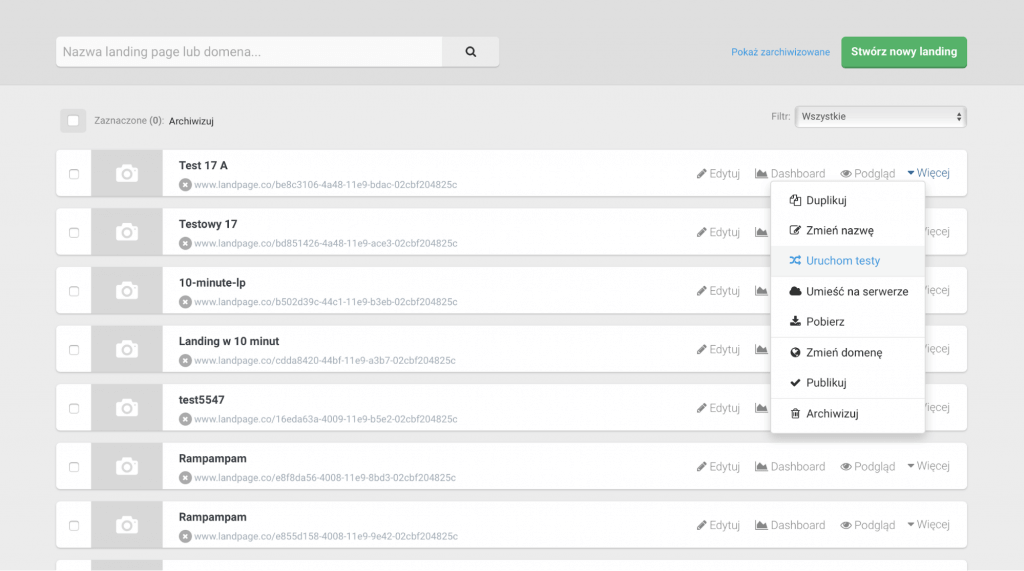The height and width of the screenshot is (571, 1024).
Task: Click the cloud icon for Umieść na serwerze
Action: [x=795, y=291]
